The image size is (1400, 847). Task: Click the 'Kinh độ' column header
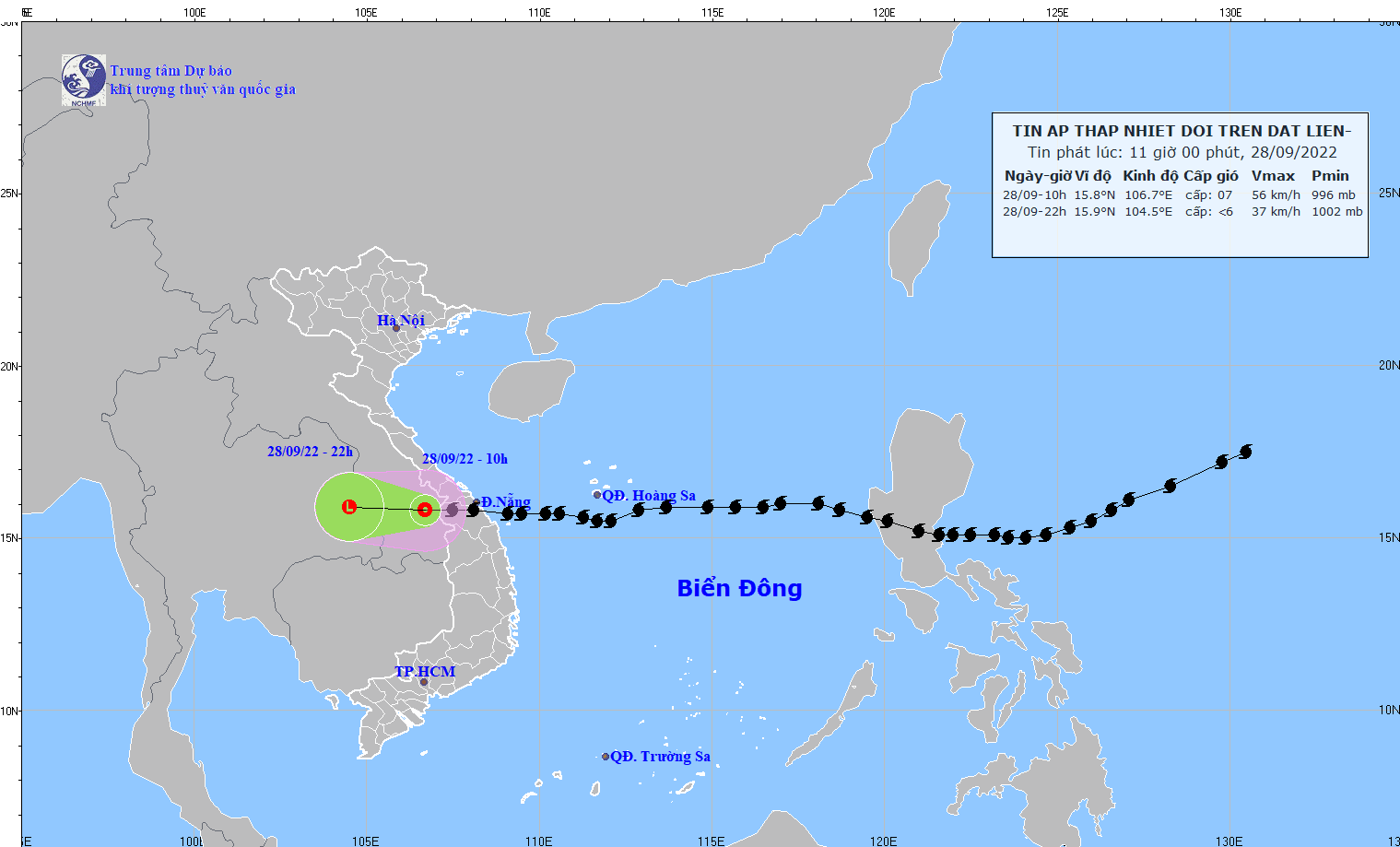pos(1150,175)
